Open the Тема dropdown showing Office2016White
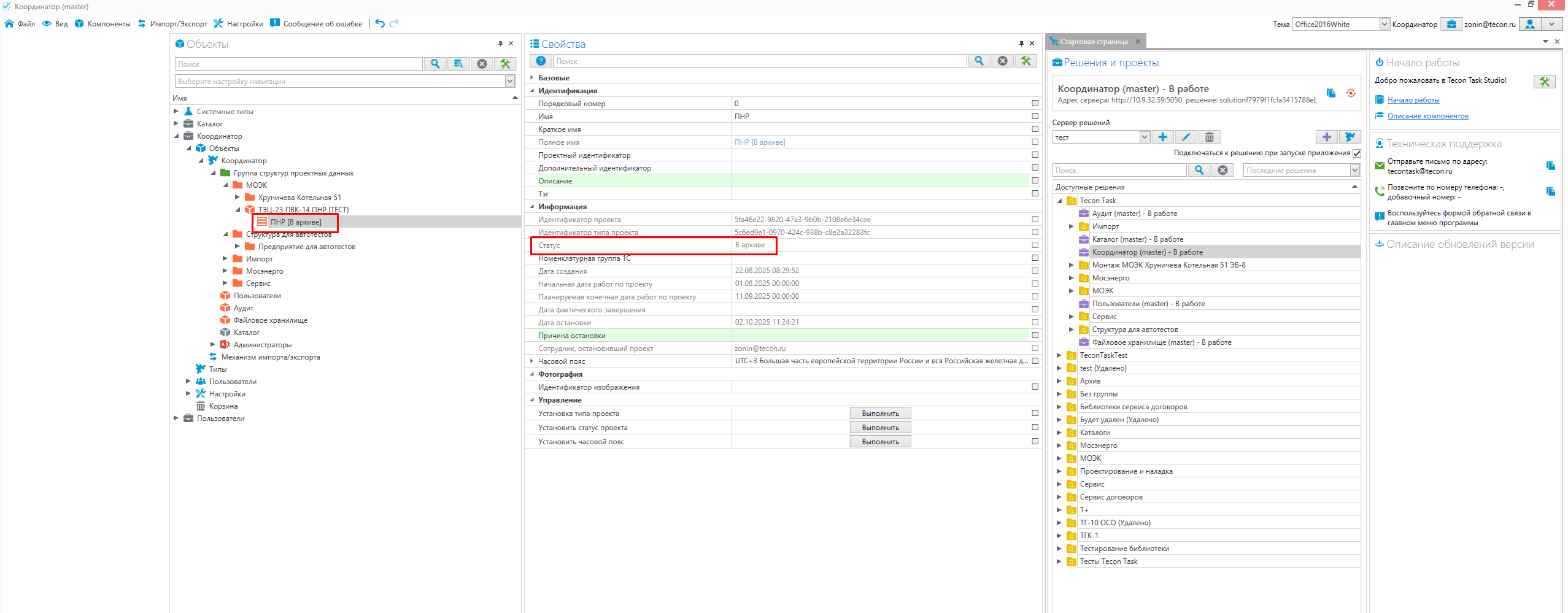Screen dimensions: 1568x613 1384,24
